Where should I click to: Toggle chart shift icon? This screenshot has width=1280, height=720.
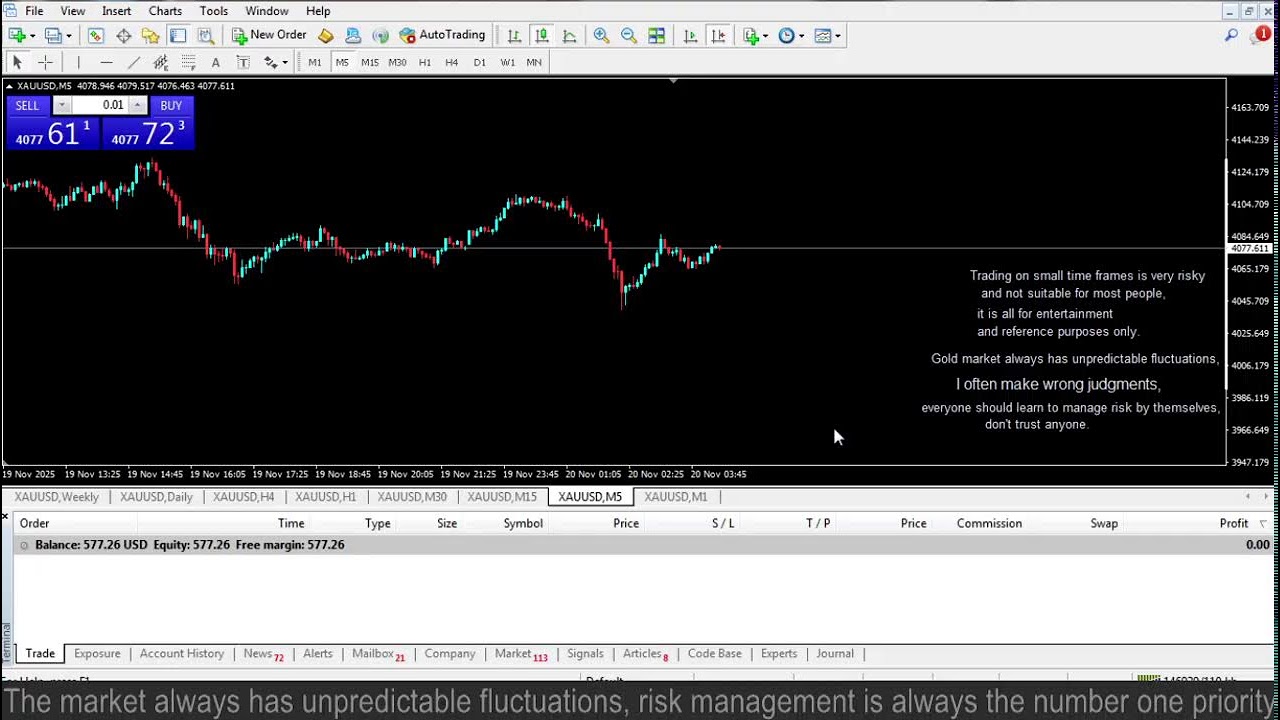point(718,35)
